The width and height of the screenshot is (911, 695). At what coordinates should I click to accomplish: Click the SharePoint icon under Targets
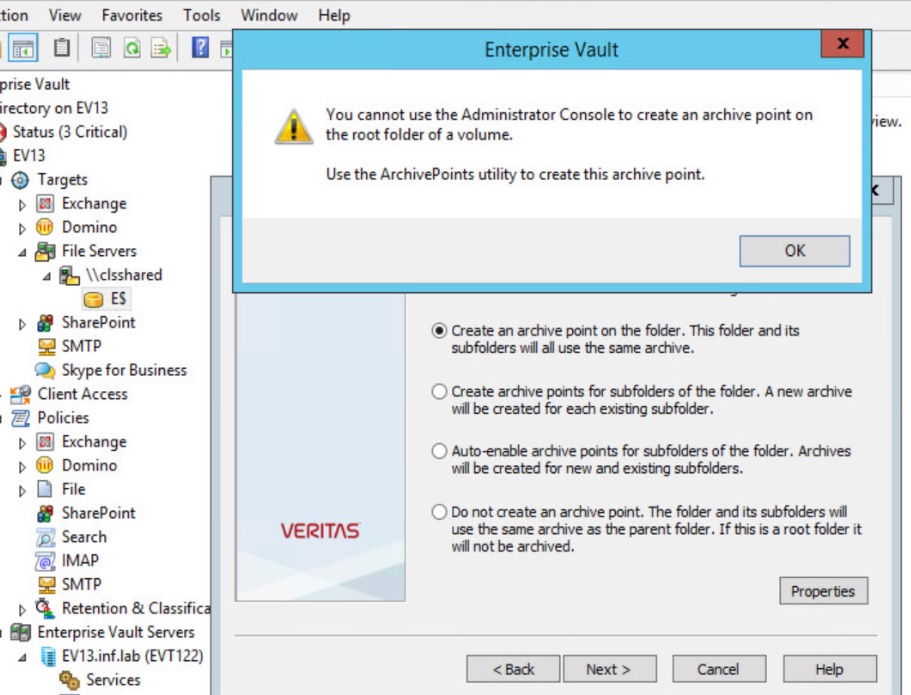[45, 323]
